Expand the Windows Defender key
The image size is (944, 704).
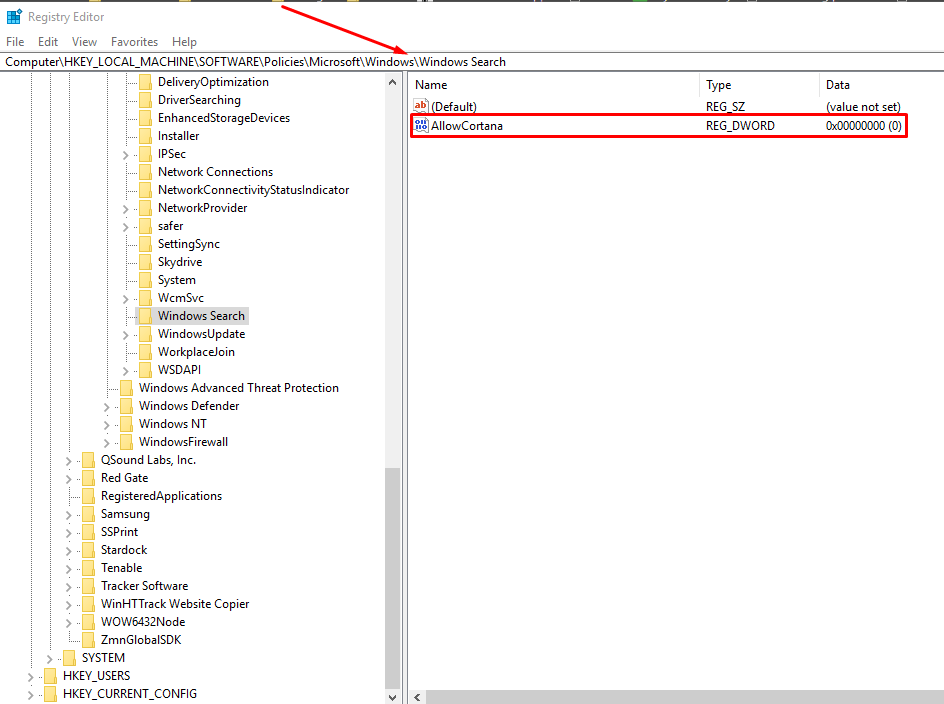tap(107, 407)
